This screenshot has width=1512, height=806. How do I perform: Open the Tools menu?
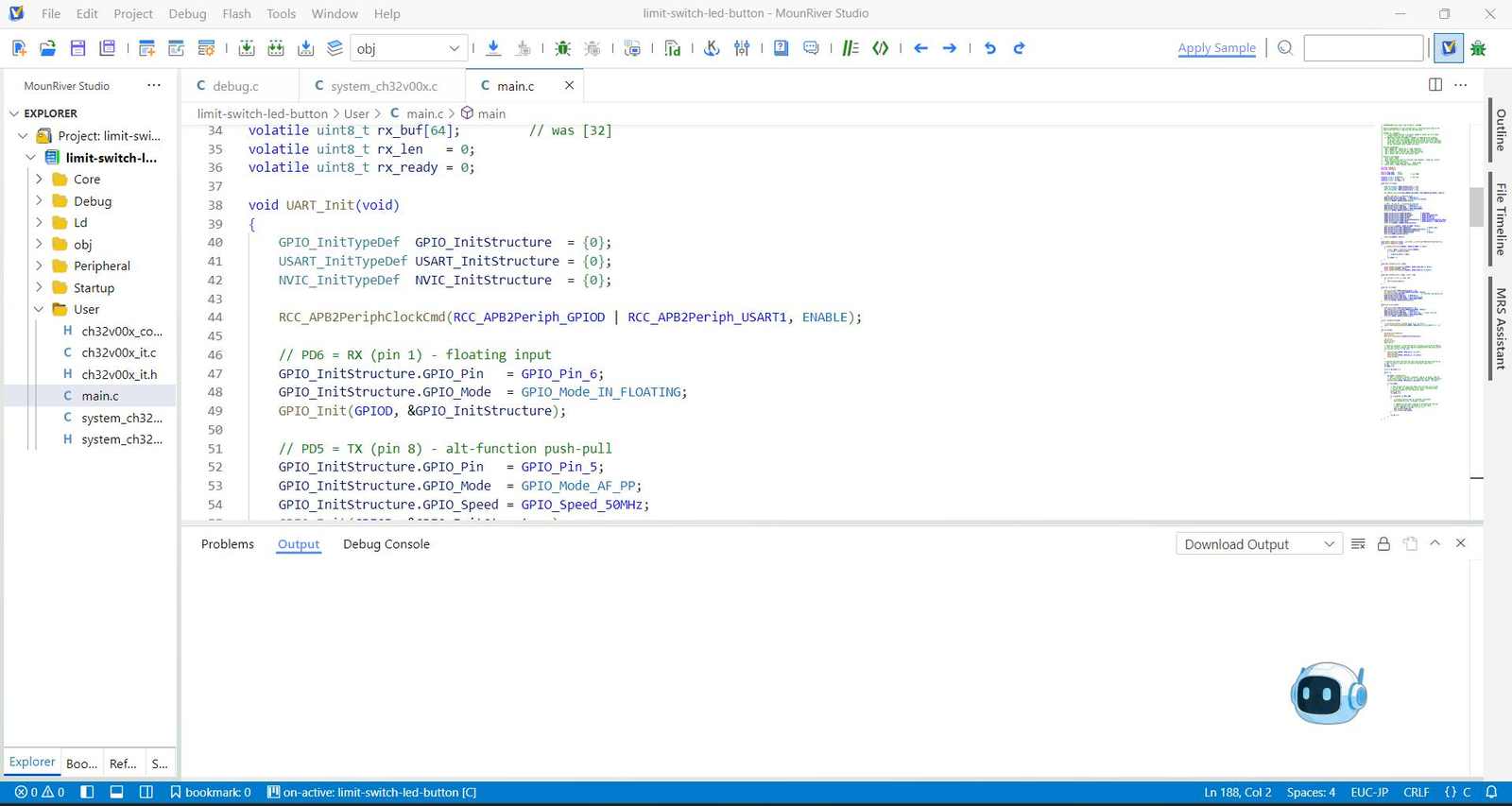[281, 13]
